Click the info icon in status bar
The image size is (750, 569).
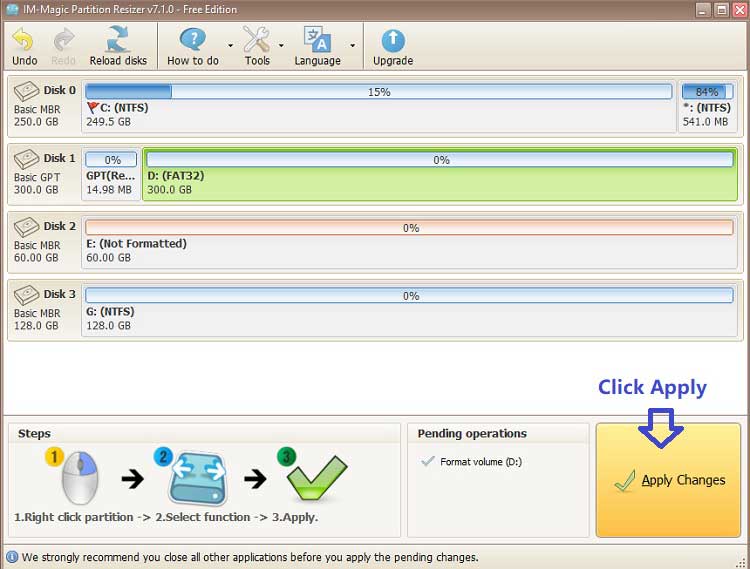coord(12,557)
